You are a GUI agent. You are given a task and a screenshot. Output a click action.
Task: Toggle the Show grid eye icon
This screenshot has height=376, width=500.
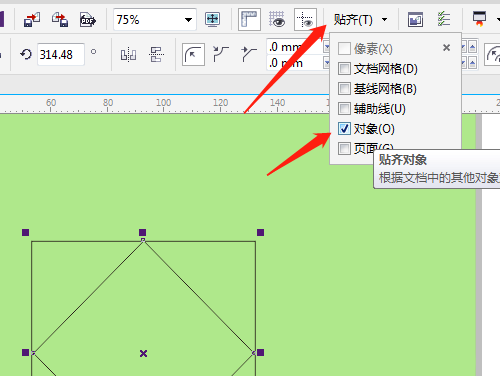pos(277,20)
